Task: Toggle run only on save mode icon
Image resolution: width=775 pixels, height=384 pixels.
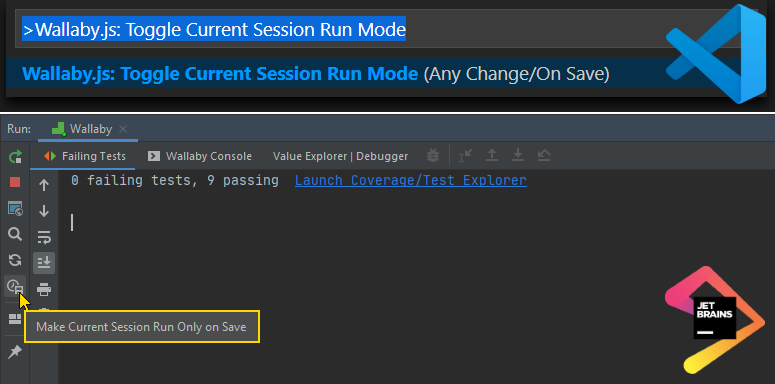Action: point(15,287)
